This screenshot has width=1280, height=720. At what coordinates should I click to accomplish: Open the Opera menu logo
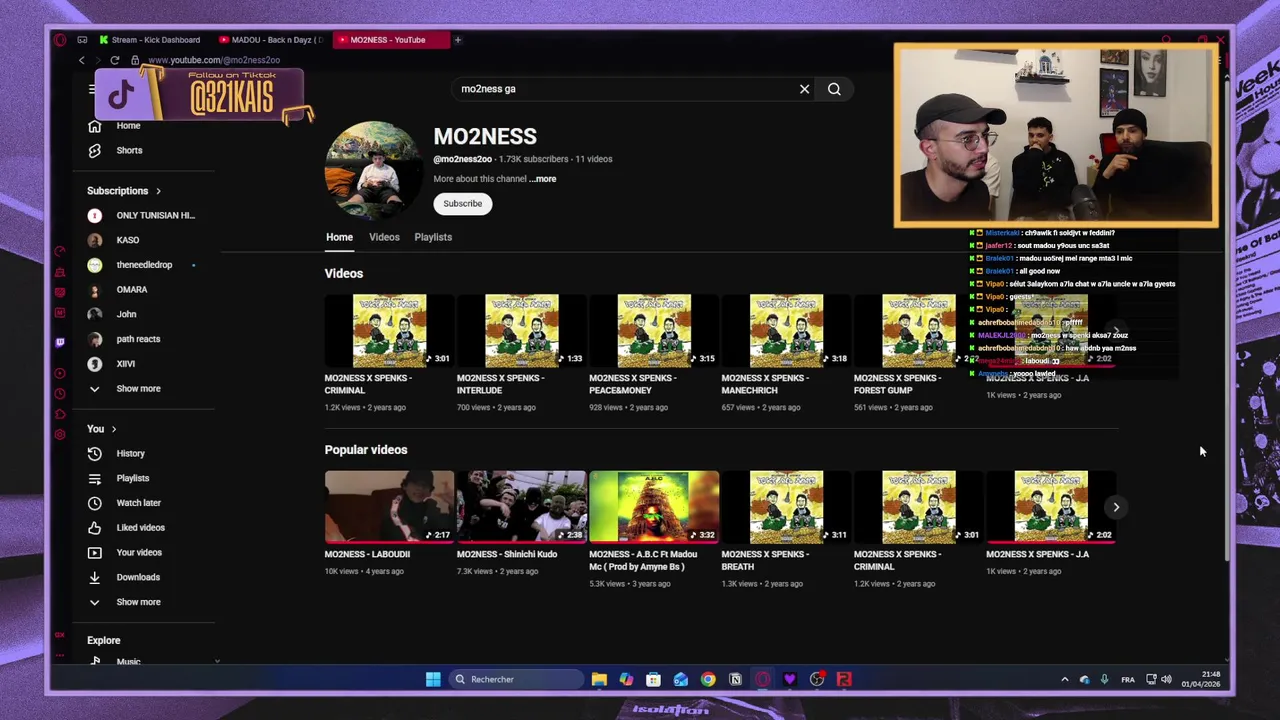pyautogui.click(x=60, y=40)
